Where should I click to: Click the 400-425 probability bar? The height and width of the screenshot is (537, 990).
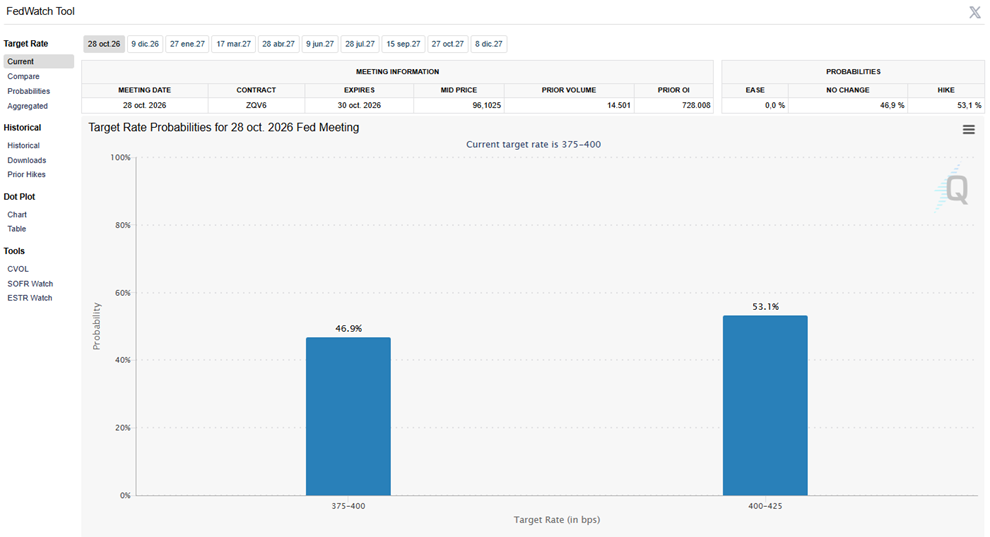[x=765, y=406]
